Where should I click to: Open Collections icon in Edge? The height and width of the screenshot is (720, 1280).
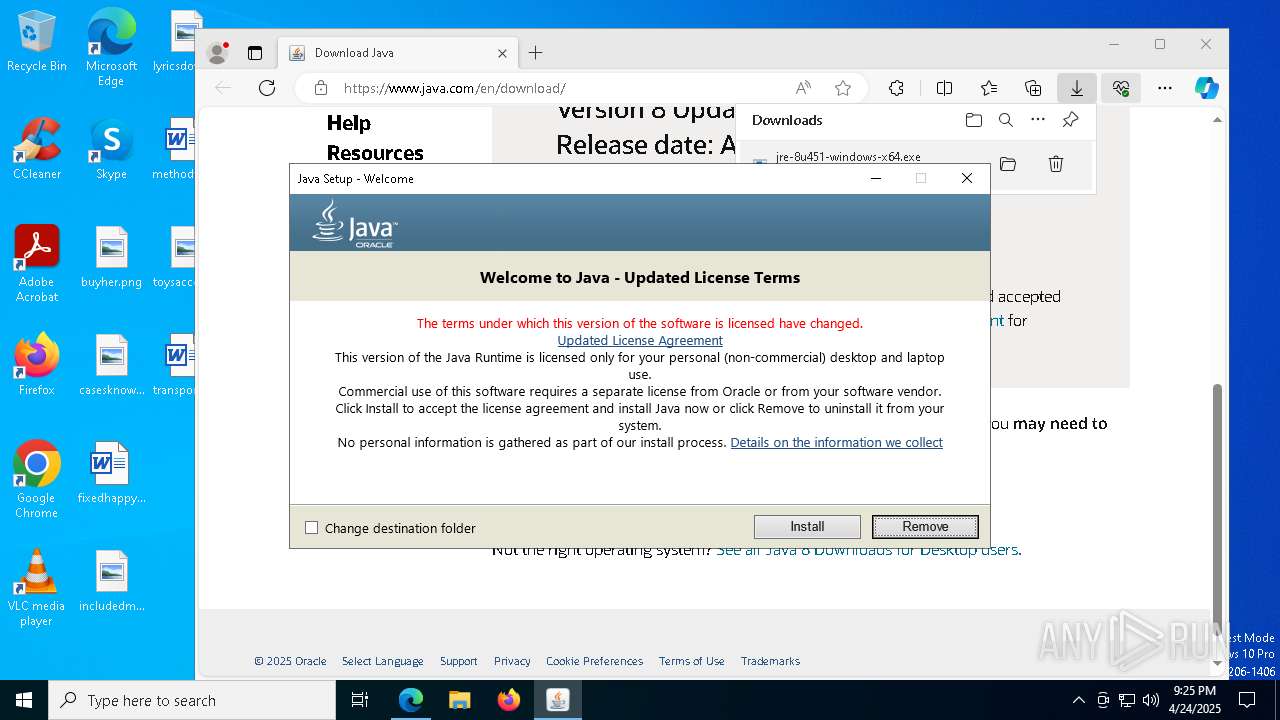1033,88
